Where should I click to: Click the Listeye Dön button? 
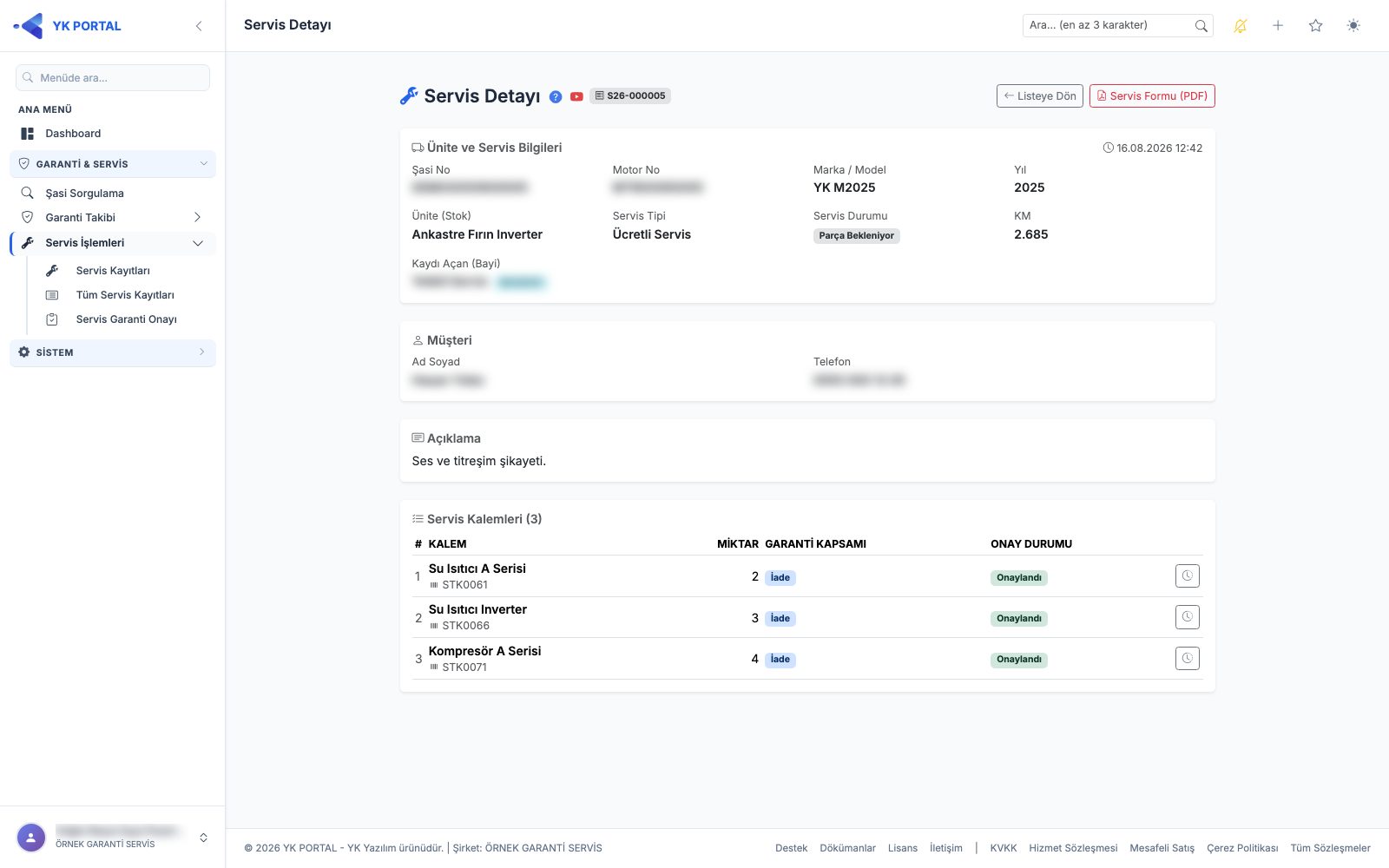[1040, 96]
